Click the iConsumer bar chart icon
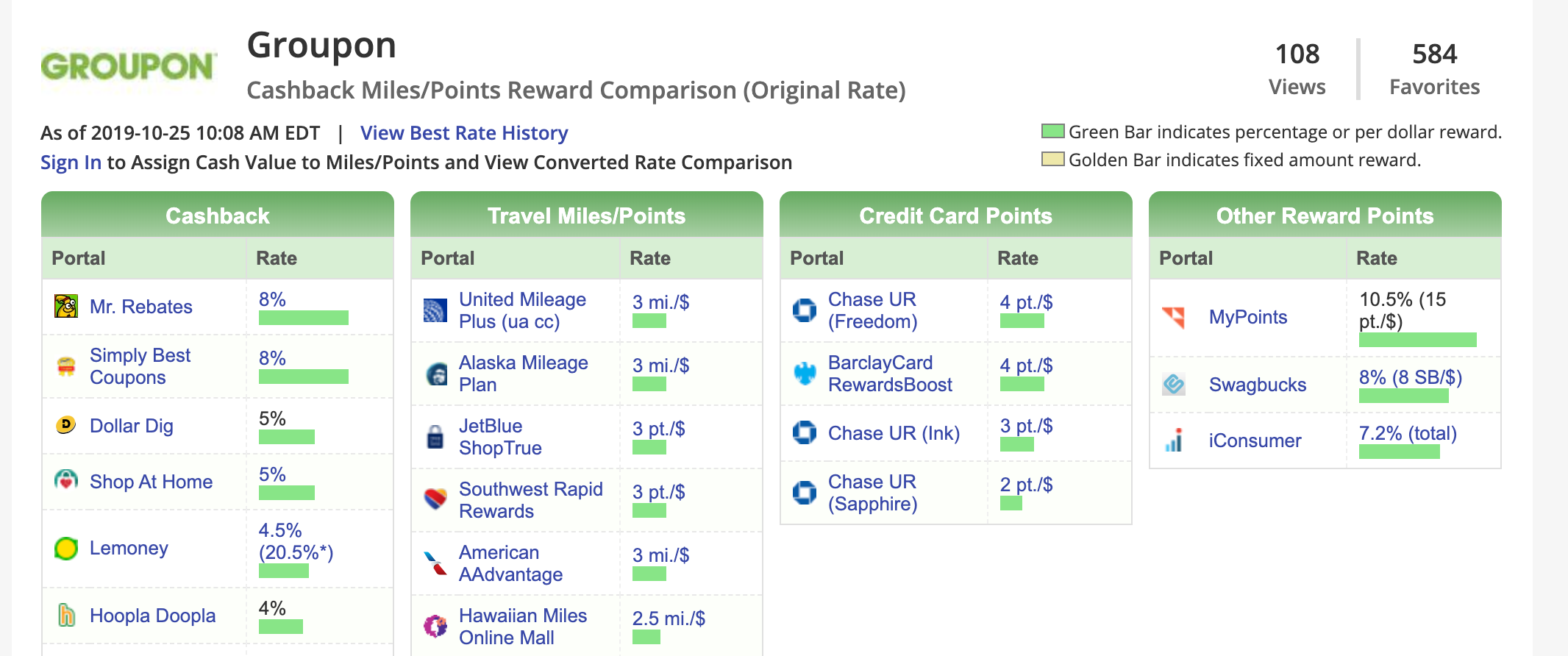Viewport: 1568px width, 656px height. pyautogui.click(x=1174, y=440)
